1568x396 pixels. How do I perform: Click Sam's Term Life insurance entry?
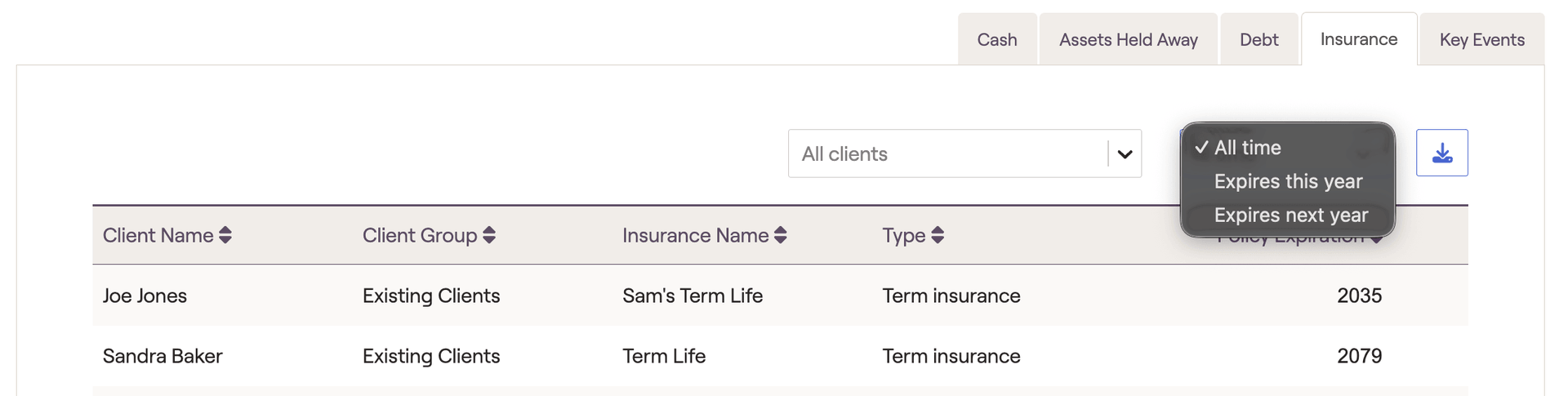pos(692,296)
